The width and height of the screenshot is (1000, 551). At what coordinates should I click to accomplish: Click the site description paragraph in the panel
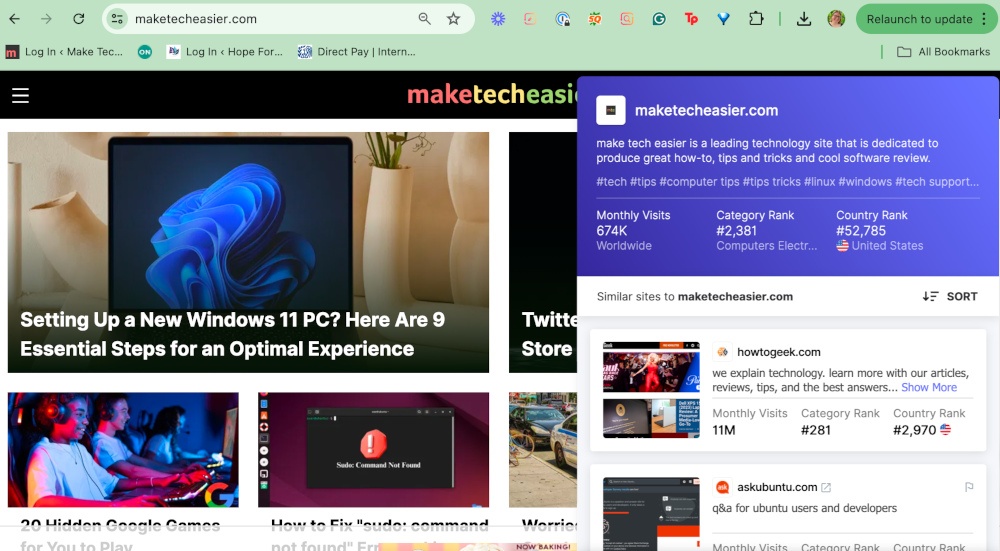pos(767,151)
